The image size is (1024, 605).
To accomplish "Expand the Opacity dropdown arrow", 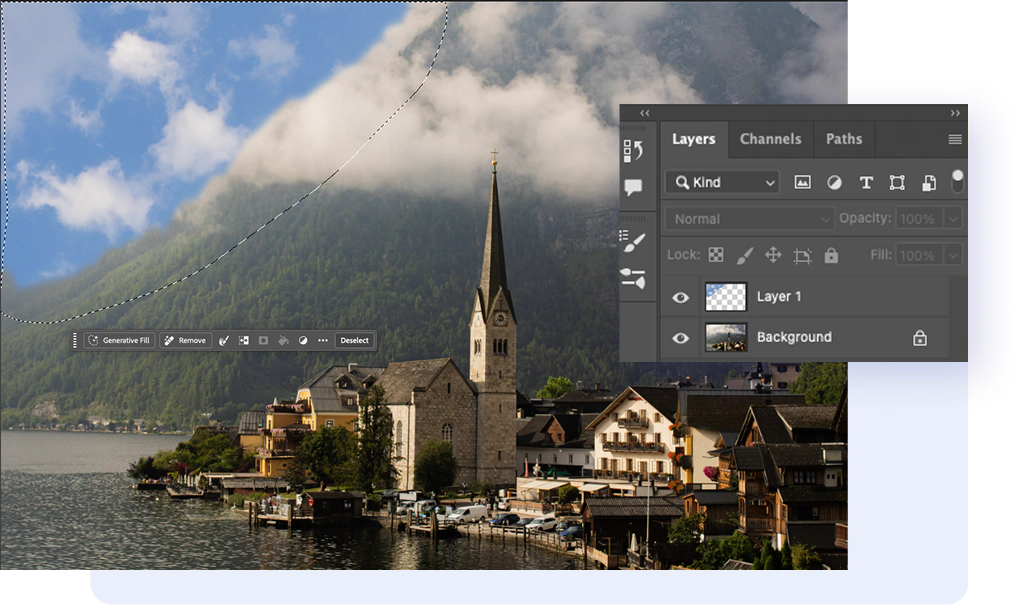I will click(954, 219).
